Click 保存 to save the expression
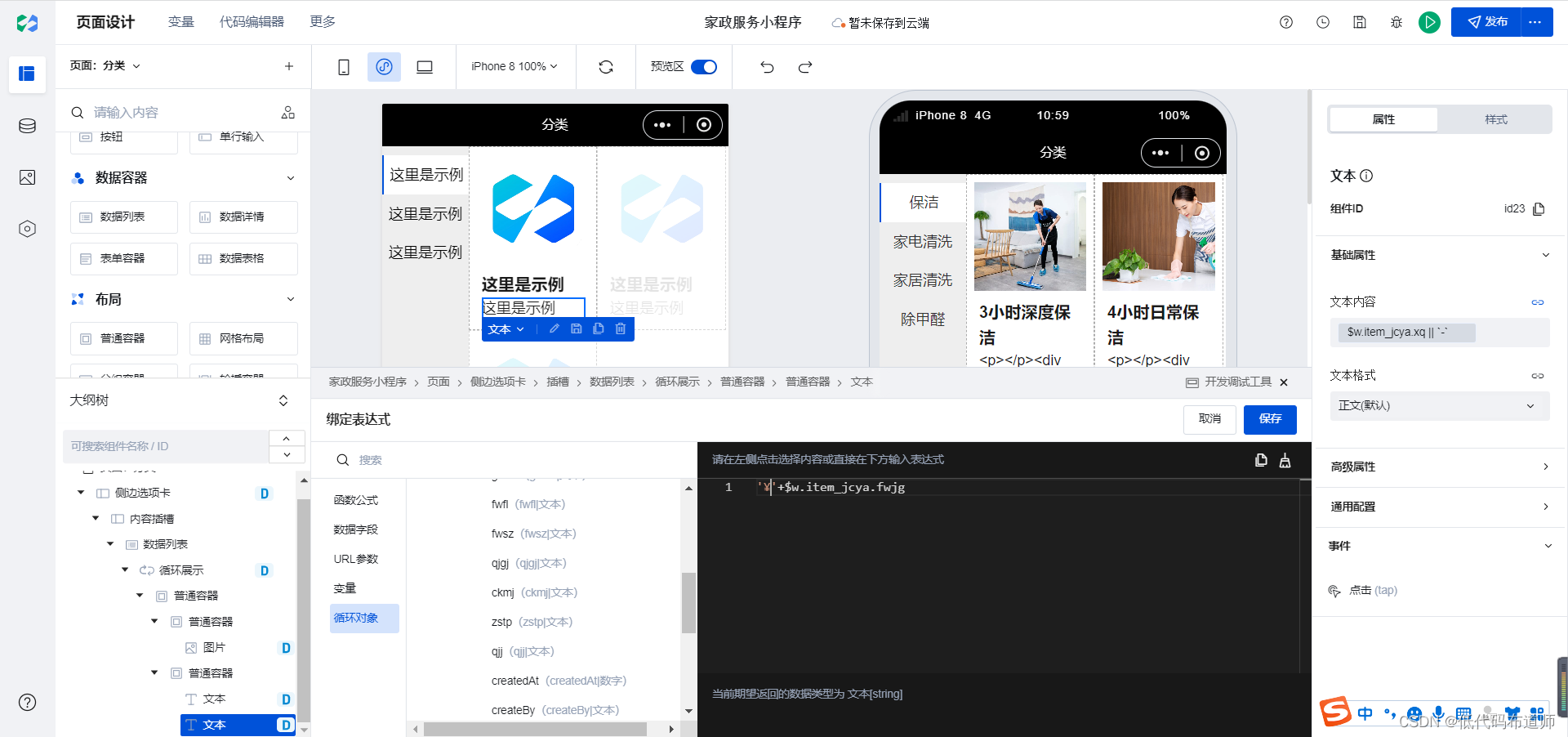1568x737 pixels. [1270, 419]
